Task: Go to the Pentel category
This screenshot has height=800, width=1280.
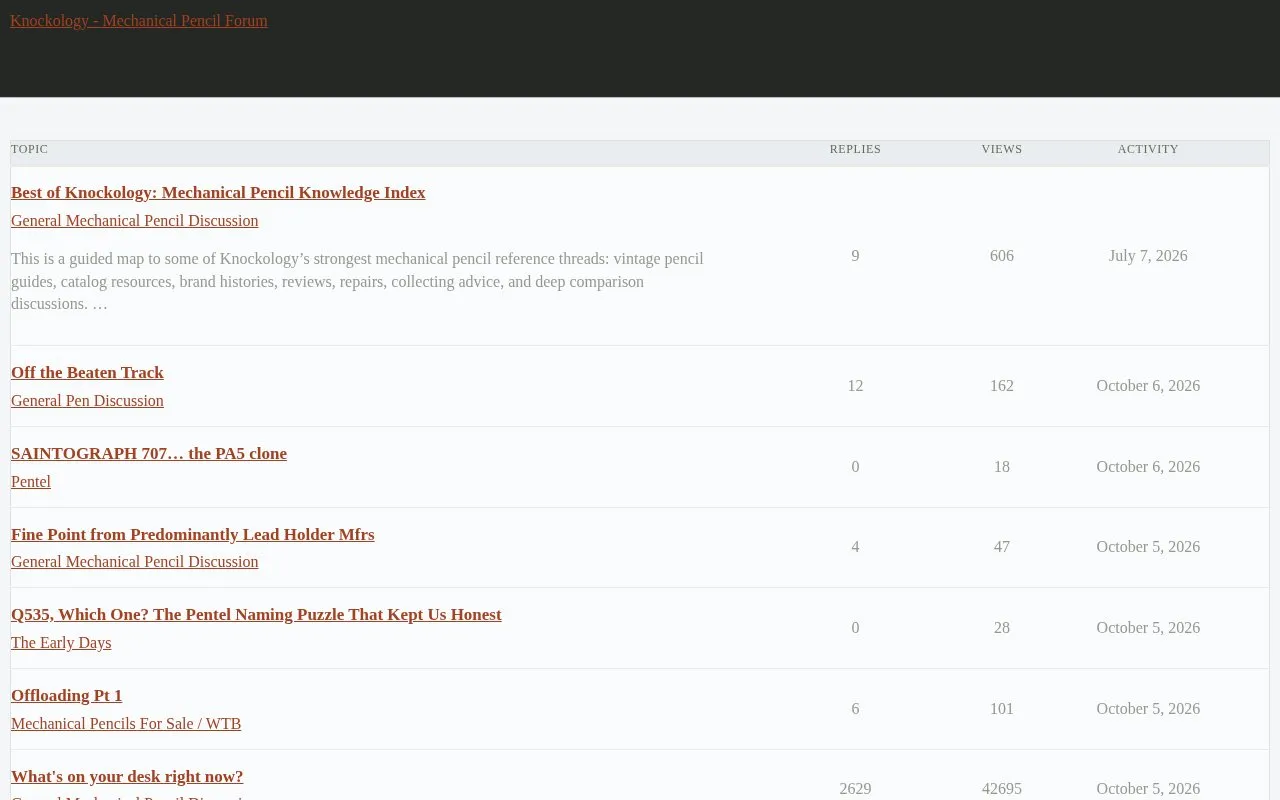Action: pos(31,482)
